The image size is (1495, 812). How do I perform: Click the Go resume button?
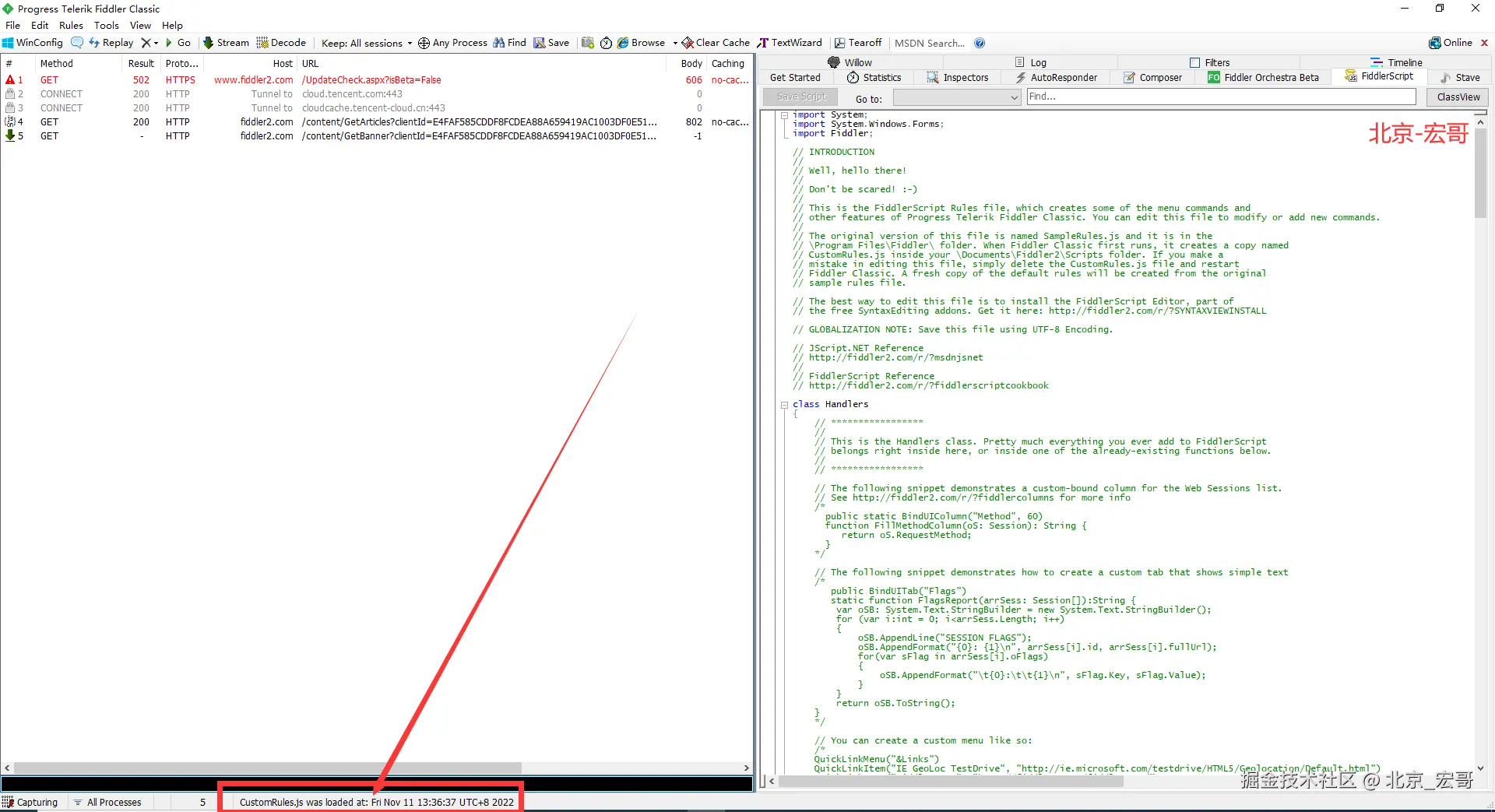tap(178, 43)
